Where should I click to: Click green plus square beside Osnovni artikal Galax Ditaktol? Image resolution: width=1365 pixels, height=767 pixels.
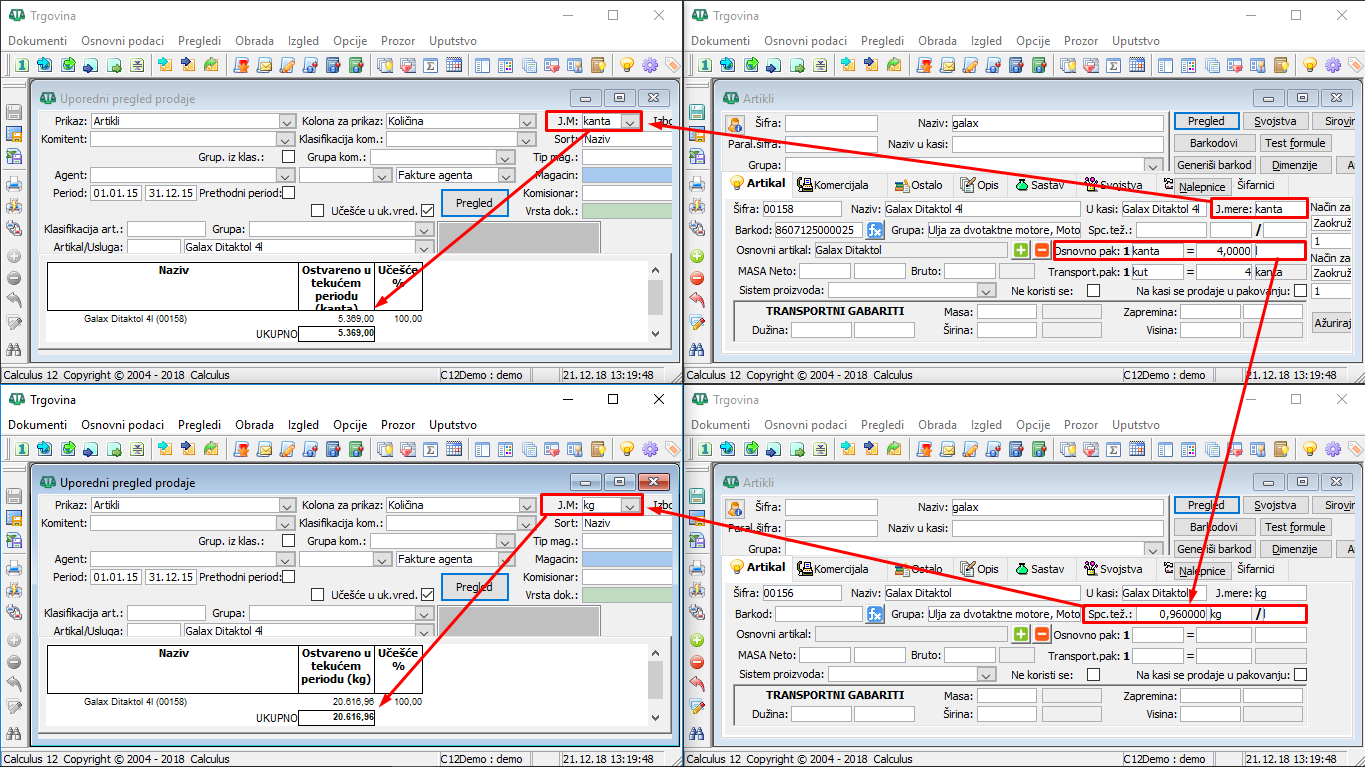tap(1021, 250)
